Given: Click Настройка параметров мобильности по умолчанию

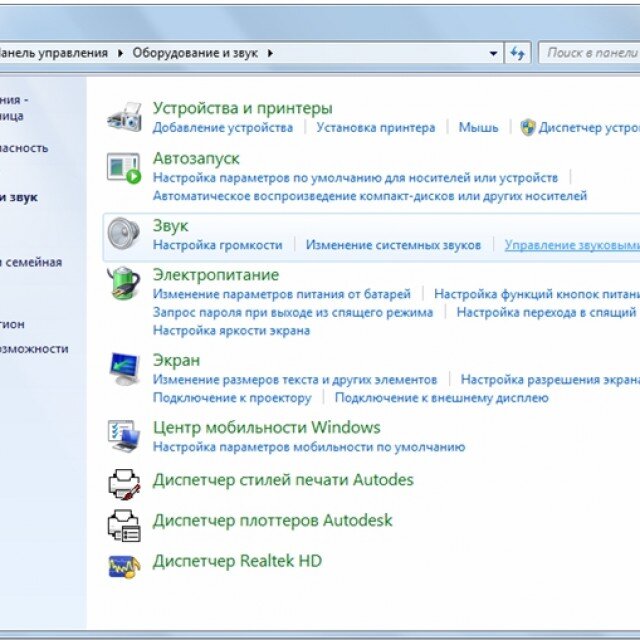Looking at the screenshot, I should [x=309, y=447].
